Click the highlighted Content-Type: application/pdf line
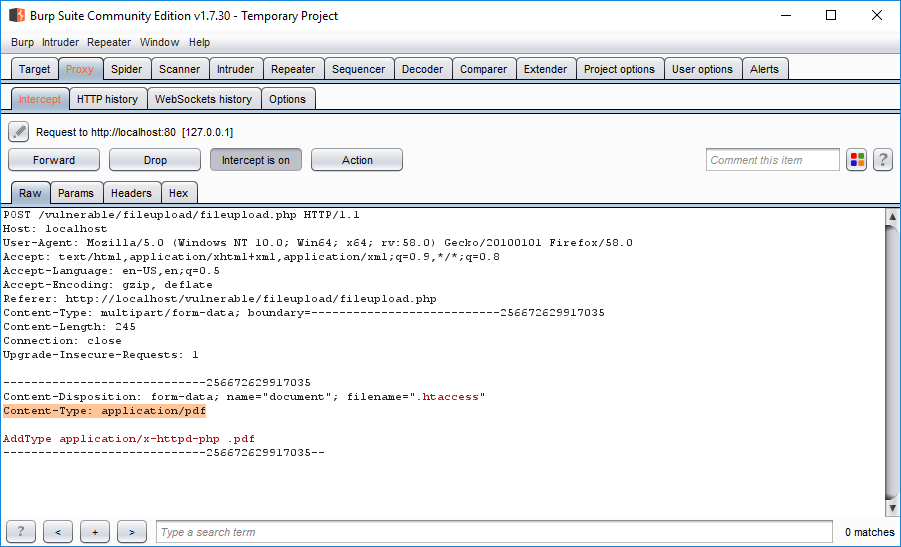 point(105,411)
